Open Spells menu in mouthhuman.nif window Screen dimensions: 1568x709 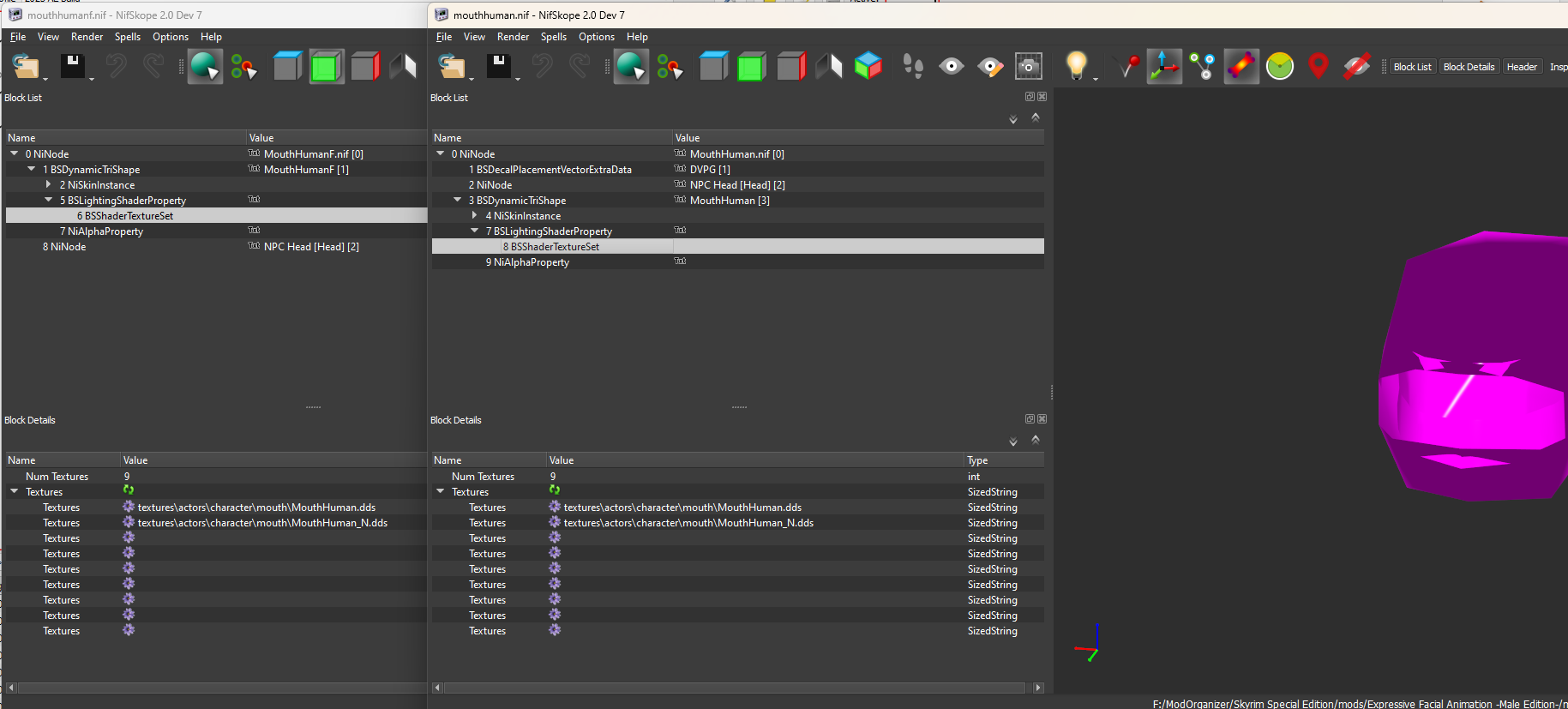(554, 37)
